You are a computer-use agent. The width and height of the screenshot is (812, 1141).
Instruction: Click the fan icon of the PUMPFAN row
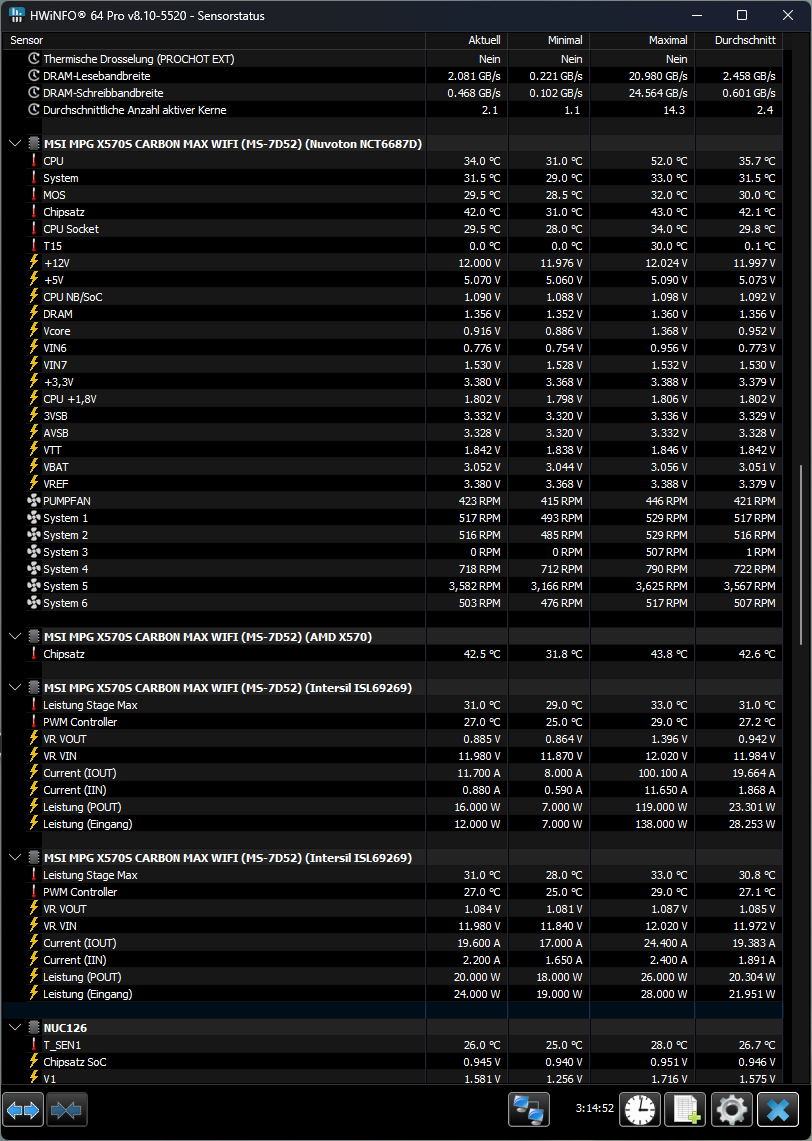pos(33,501)
